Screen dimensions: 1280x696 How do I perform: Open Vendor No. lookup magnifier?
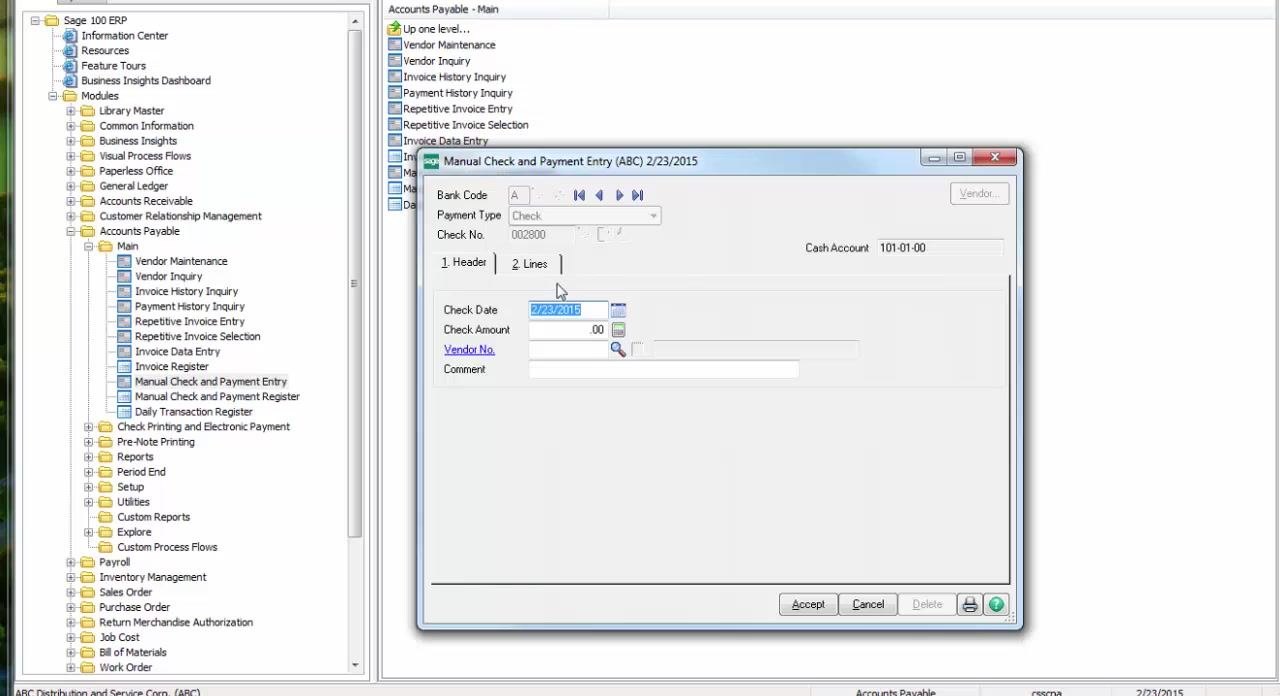pos(618,349)
